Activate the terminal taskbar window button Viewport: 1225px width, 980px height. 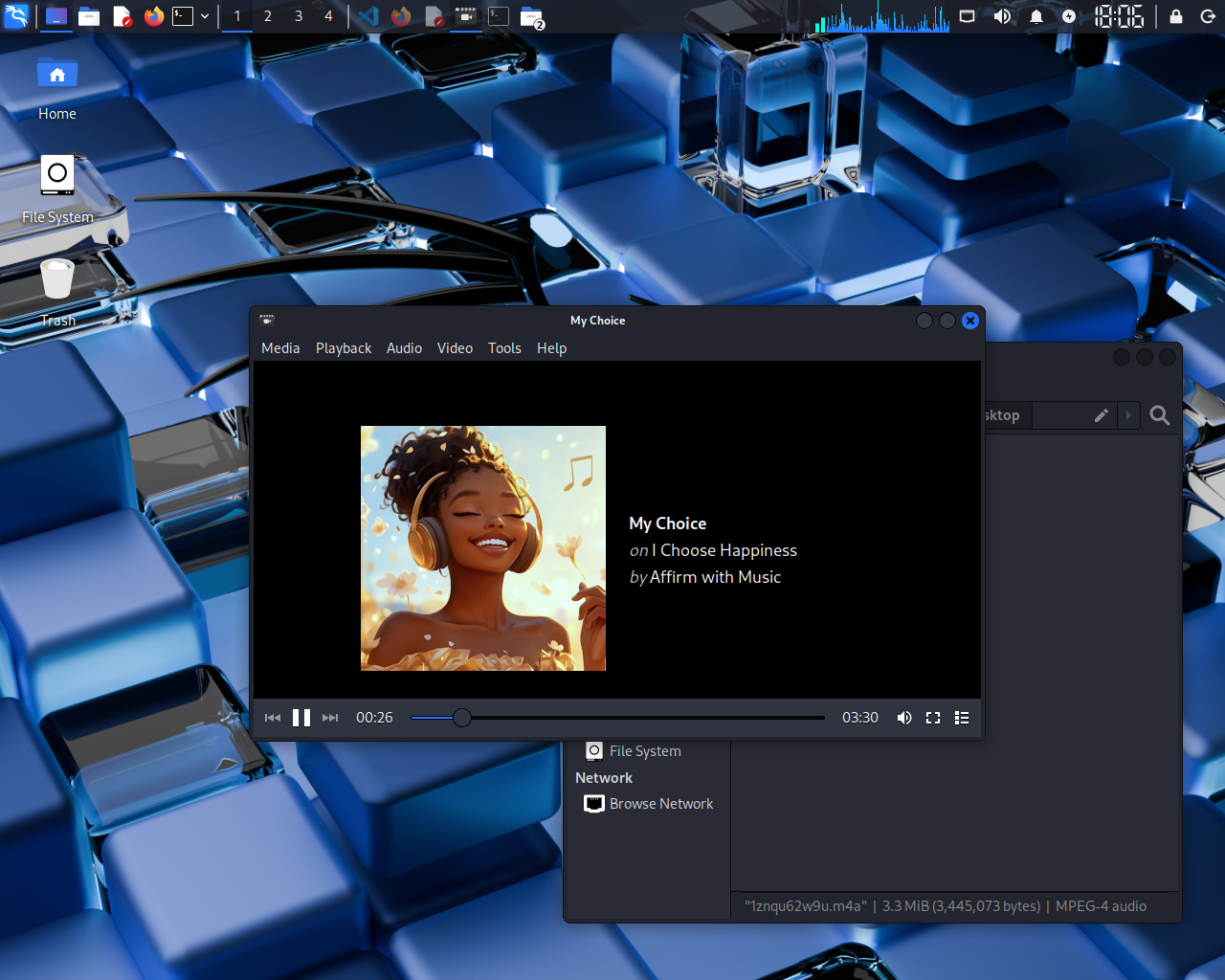click(x=499, y=16)
